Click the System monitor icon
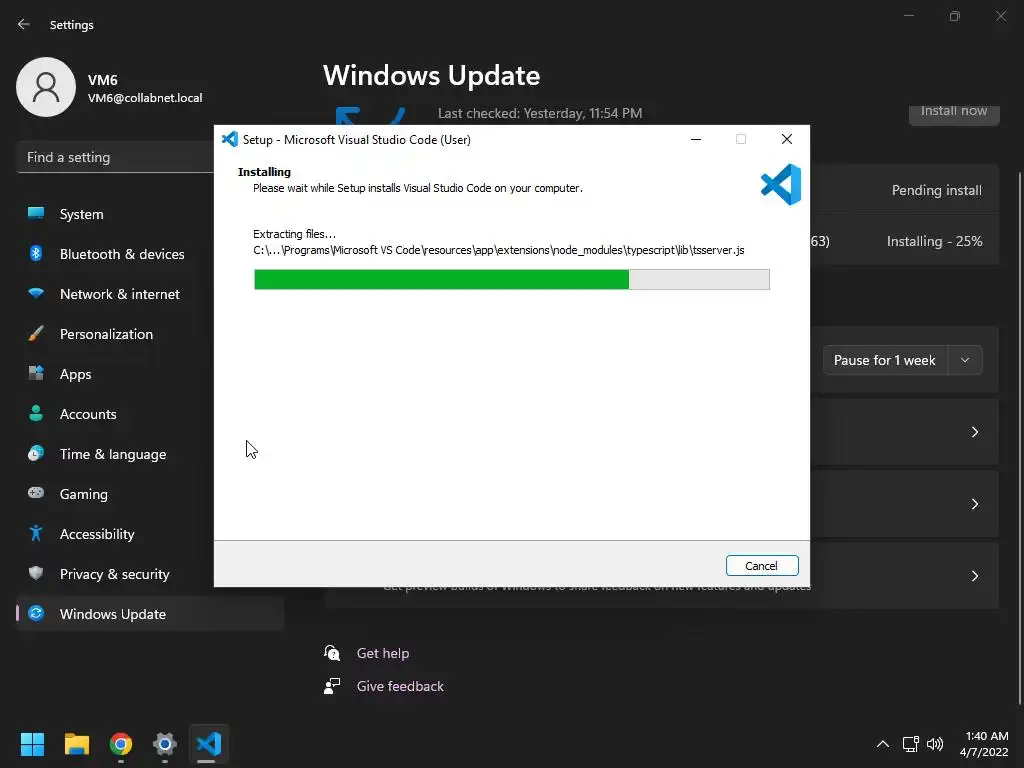This screenshot has width=1024, height=768. 36,213
